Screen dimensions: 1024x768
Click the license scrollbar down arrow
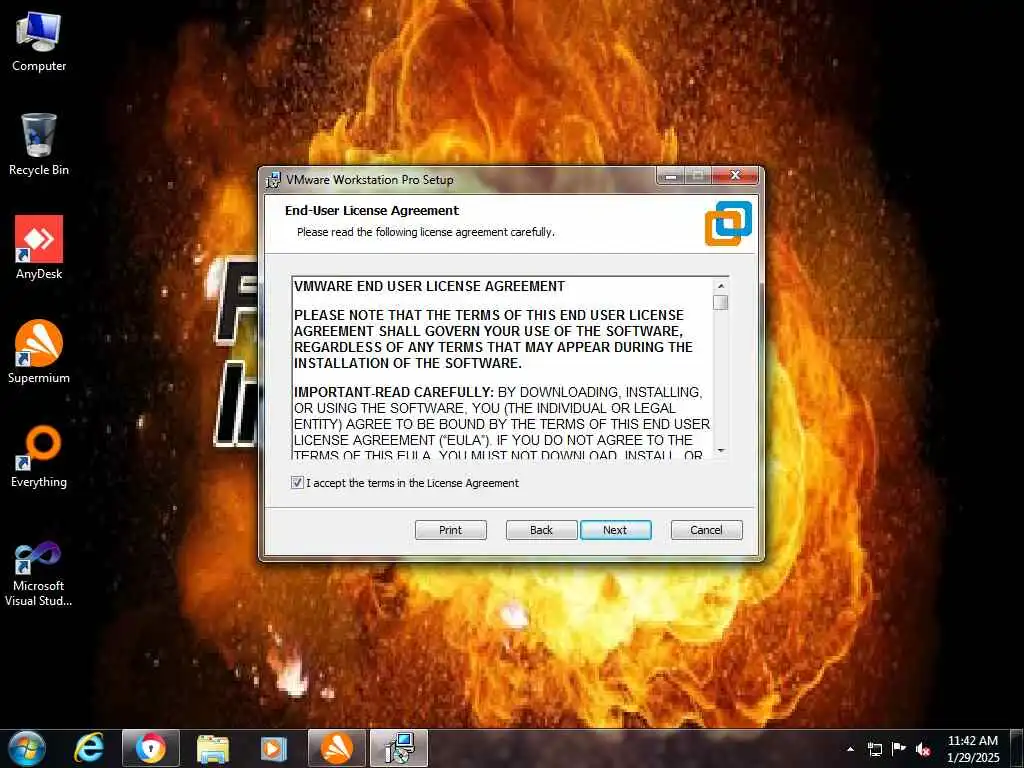(720, 450)
